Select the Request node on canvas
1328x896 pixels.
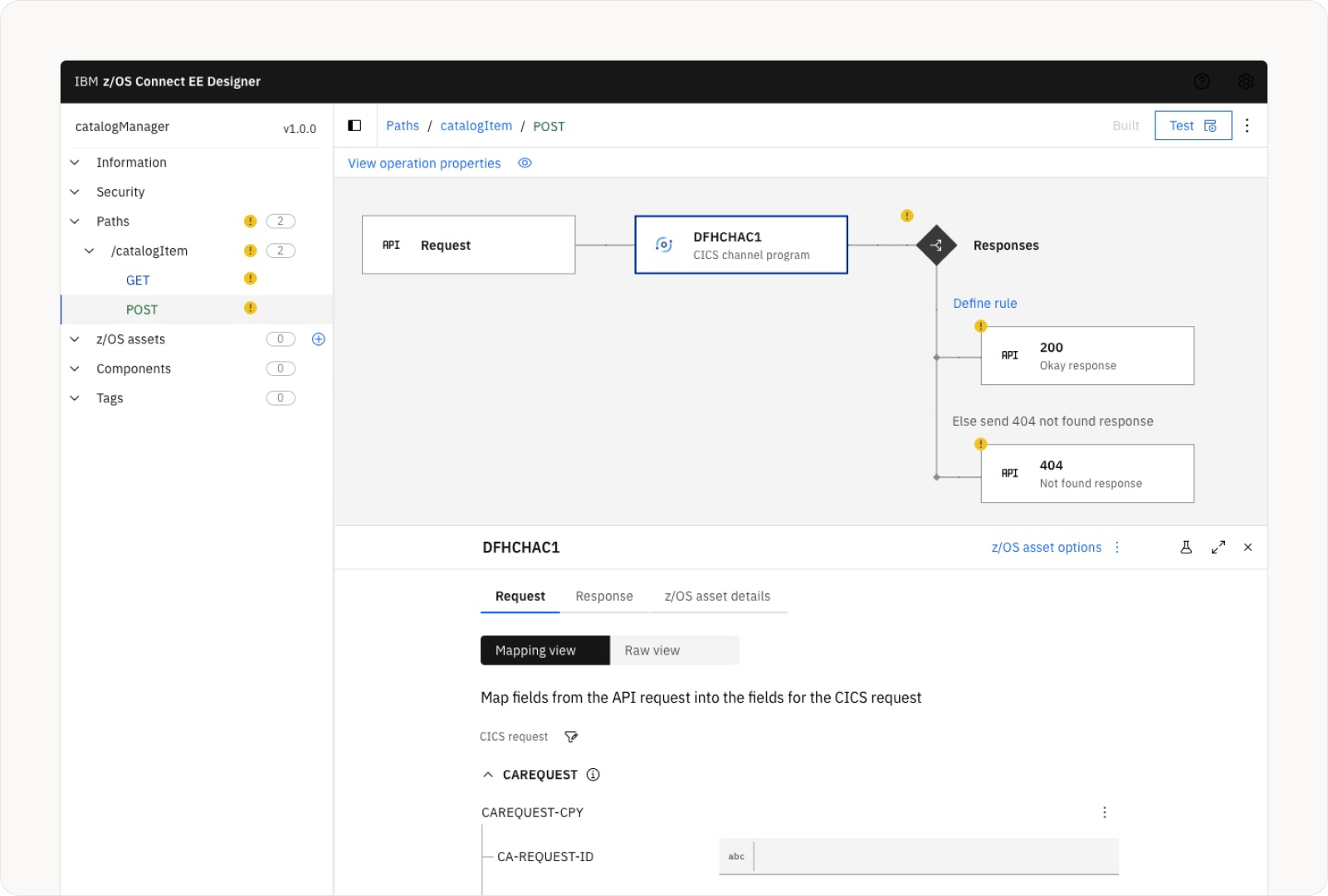coord(469,245)
